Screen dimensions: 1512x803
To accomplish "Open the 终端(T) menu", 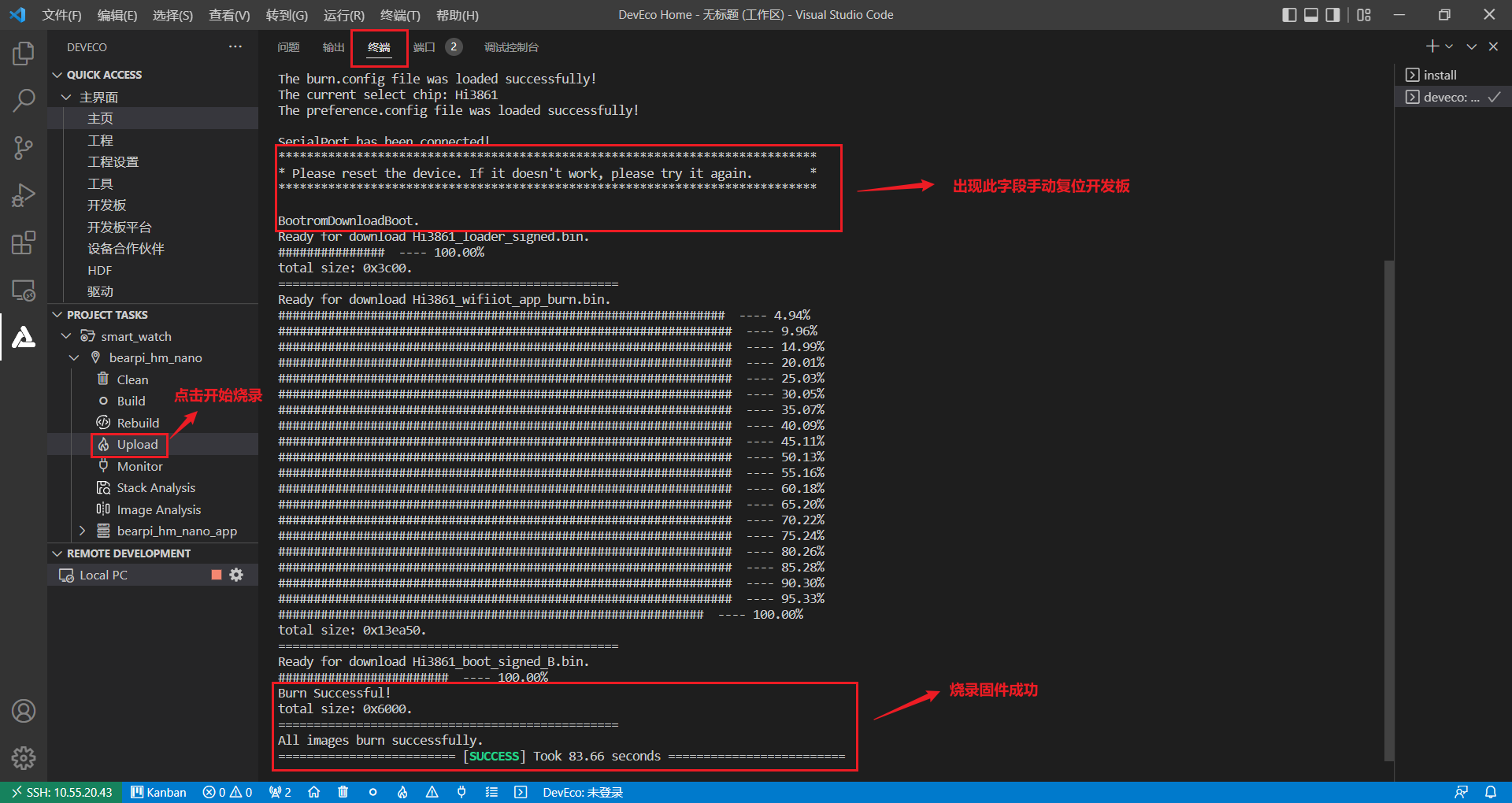I will pos(400,15).
